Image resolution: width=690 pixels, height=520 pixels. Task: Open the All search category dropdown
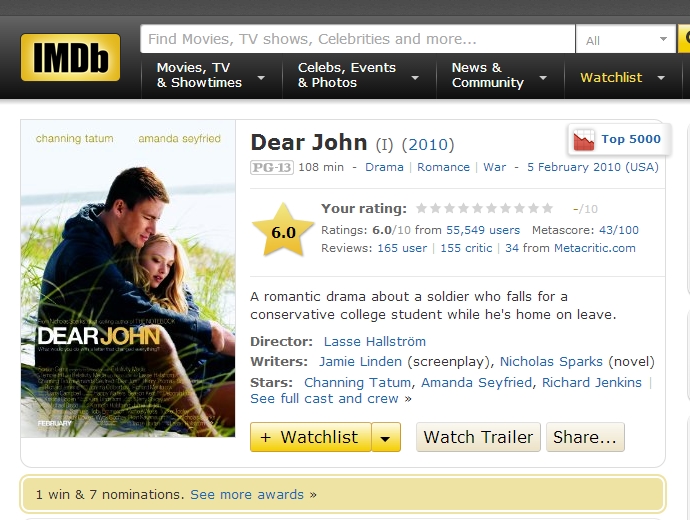coord(626,40)
